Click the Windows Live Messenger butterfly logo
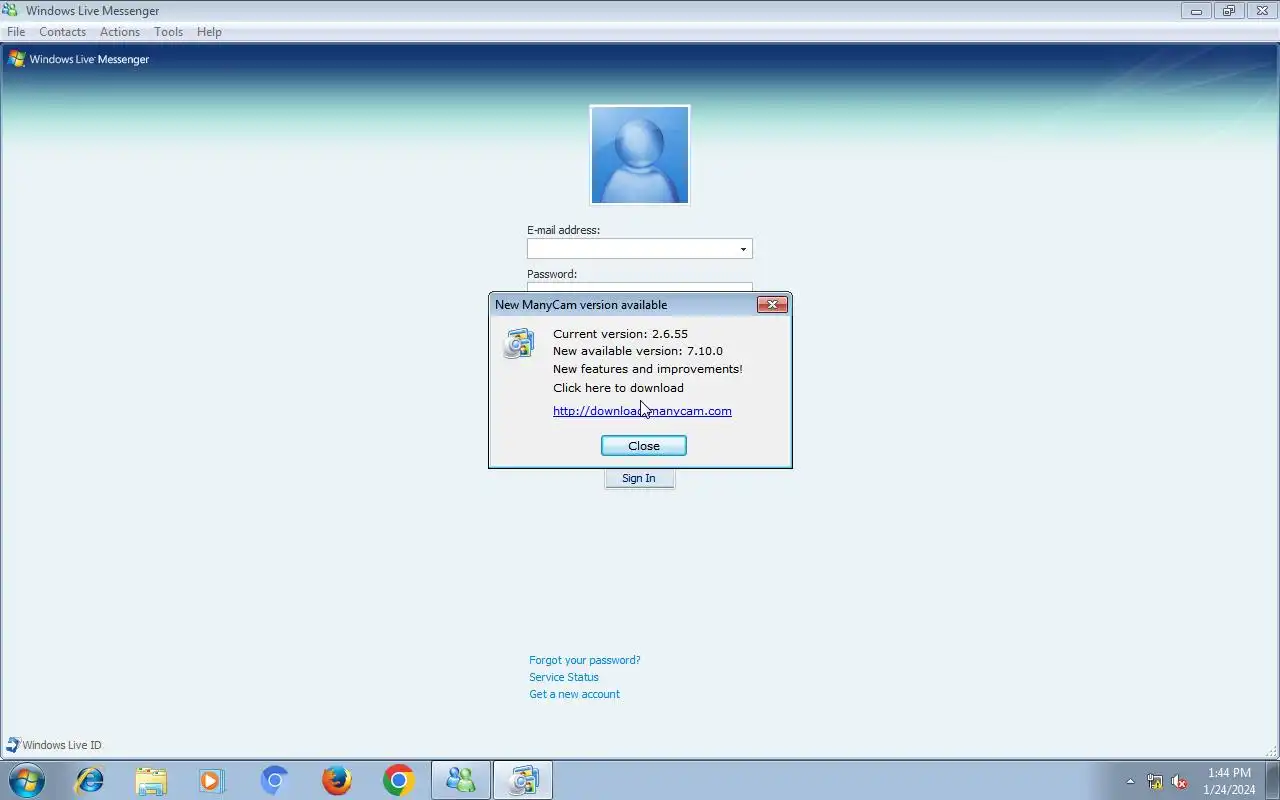 [16, 59]
